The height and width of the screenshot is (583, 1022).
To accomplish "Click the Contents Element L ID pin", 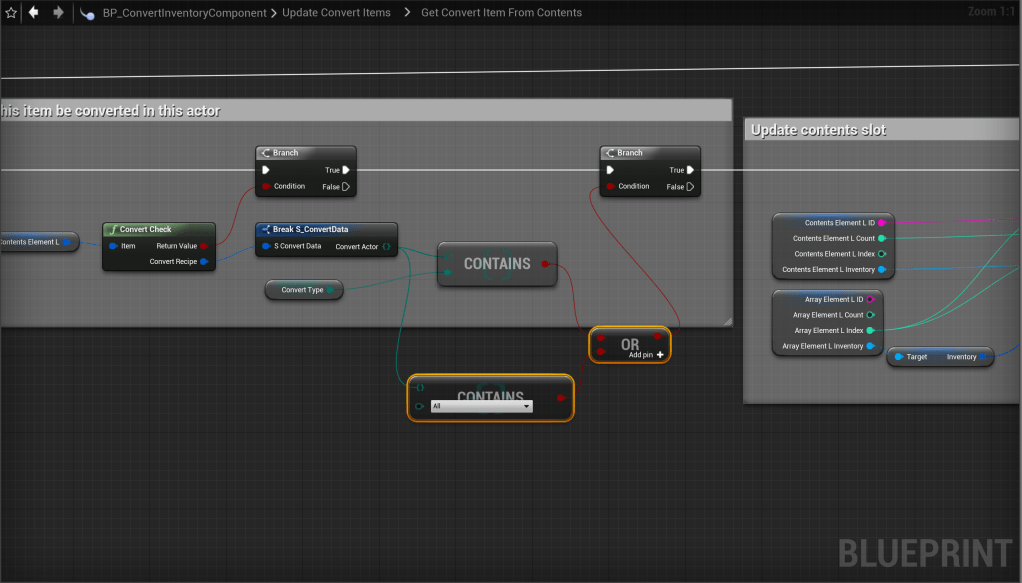I will tap(881, 223).
